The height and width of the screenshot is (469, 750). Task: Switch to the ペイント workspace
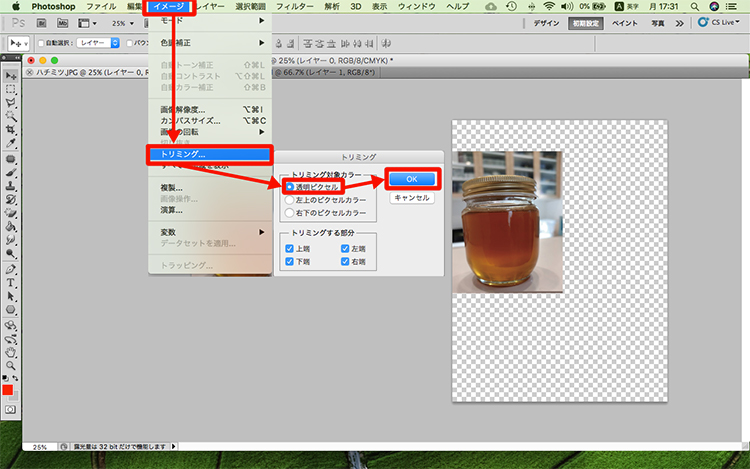[x=625, y=23]
